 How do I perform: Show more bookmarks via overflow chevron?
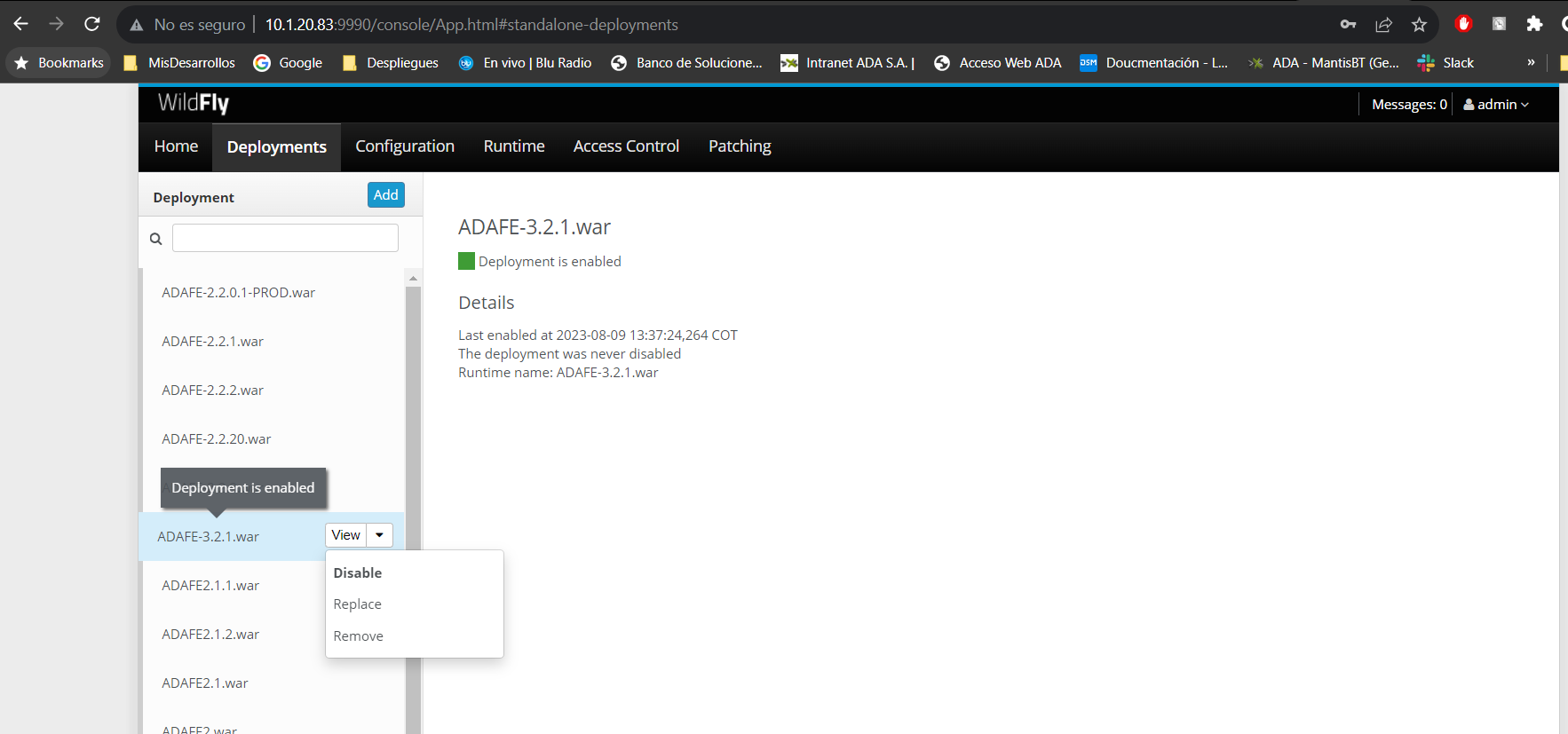pos(1531,63)
